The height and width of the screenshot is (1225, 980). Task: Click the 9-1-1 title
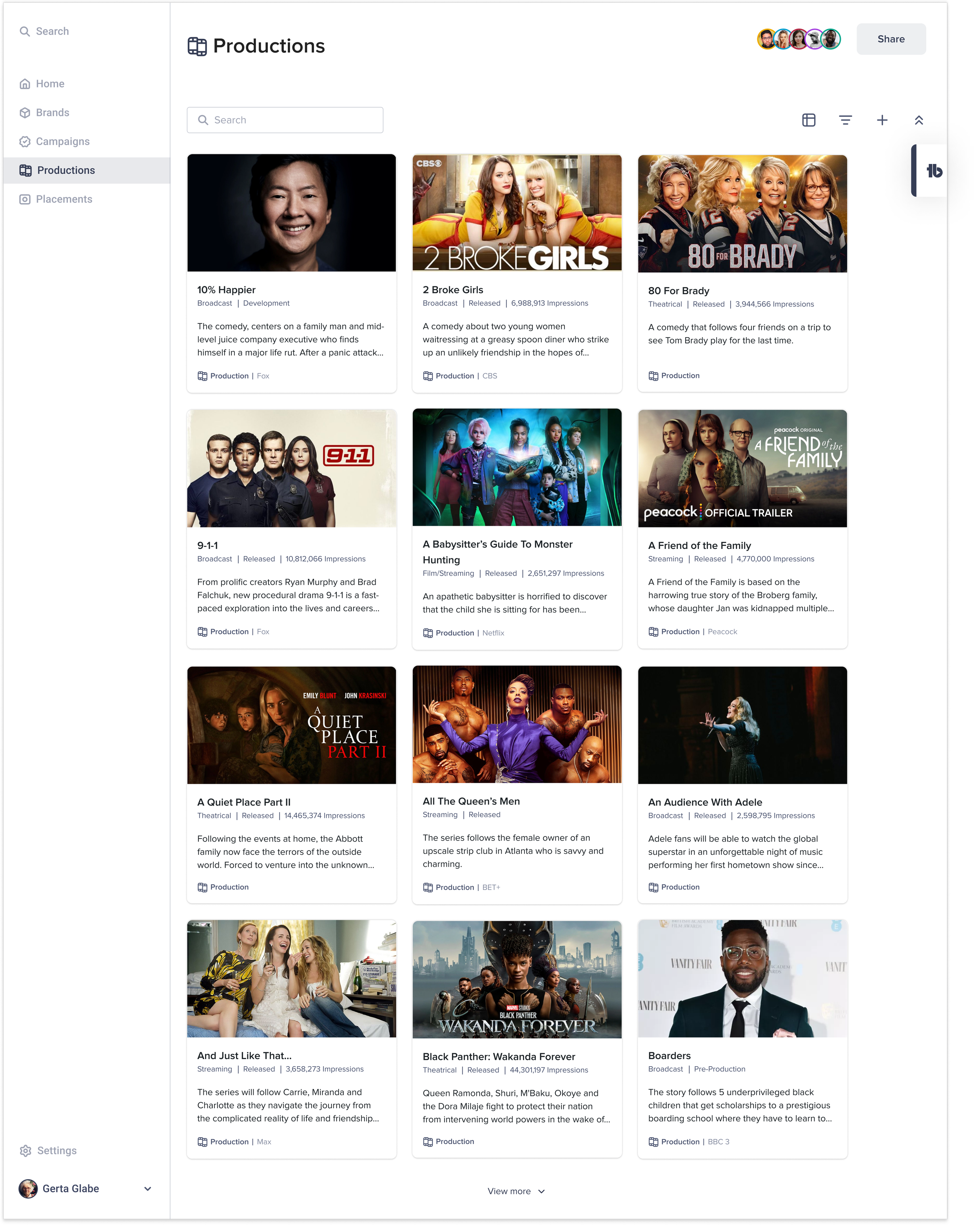[x=207, y=545]
